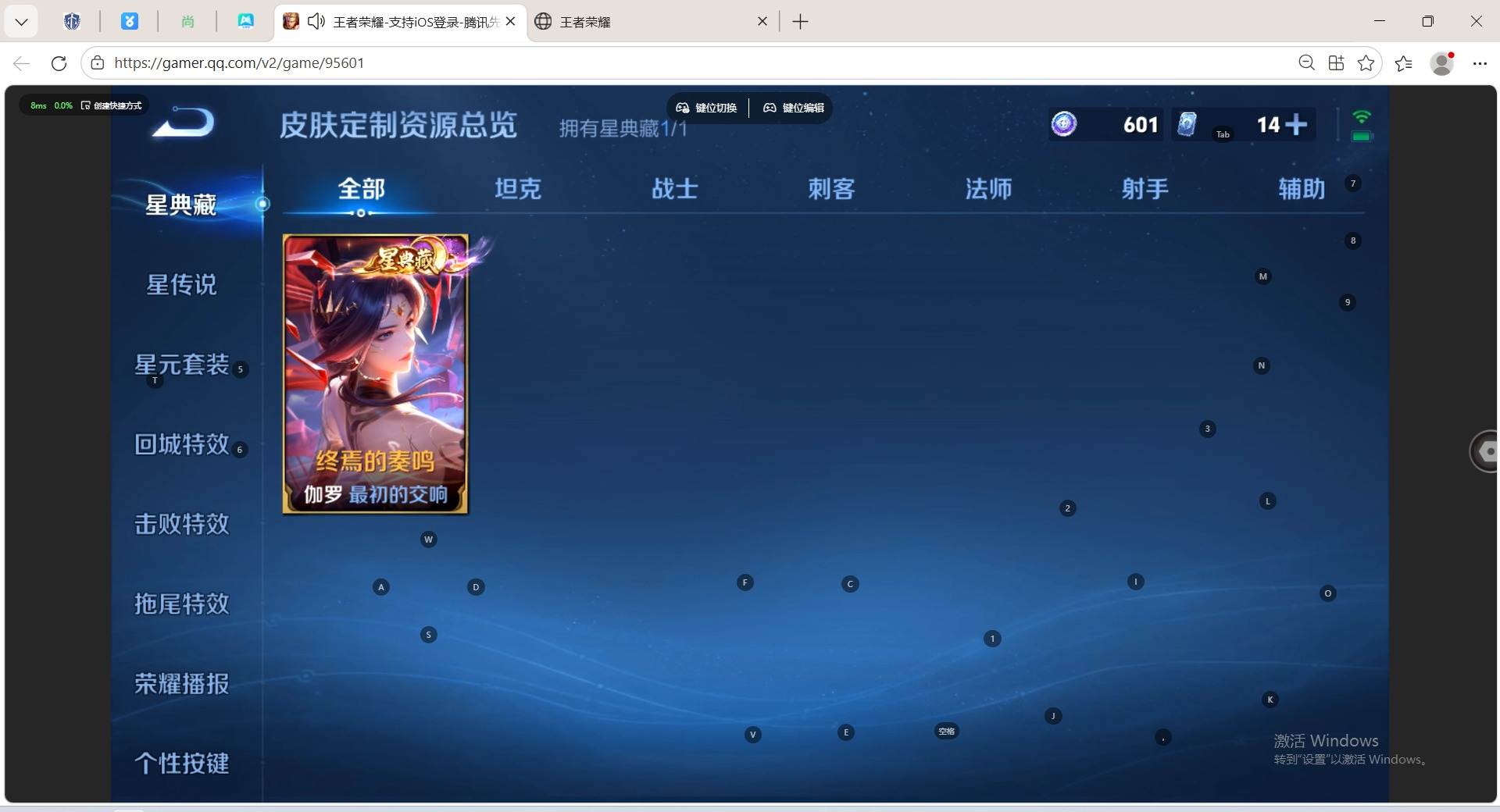Add more vouchers with the plus icon
The height and width of the screenshot is (812, 1500).
point(1295,124)
